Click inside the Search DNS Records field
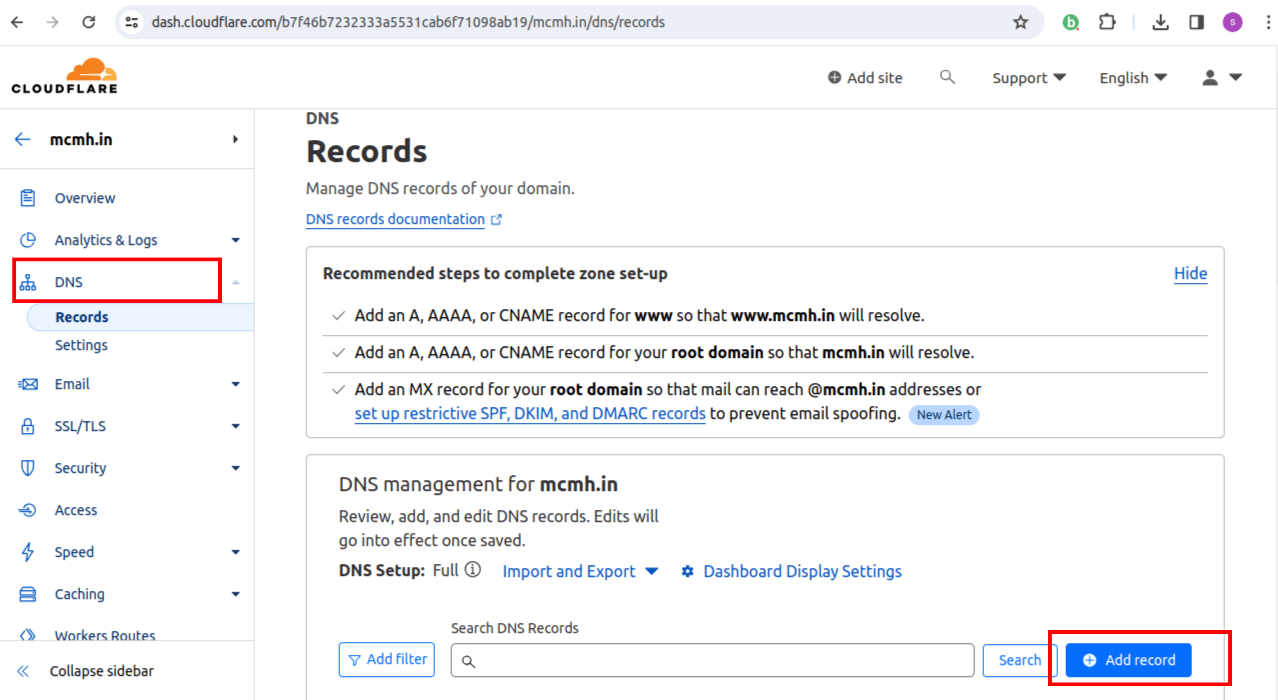The width and height of the screenshot is (1278, 700). click(x=711, y=659)
